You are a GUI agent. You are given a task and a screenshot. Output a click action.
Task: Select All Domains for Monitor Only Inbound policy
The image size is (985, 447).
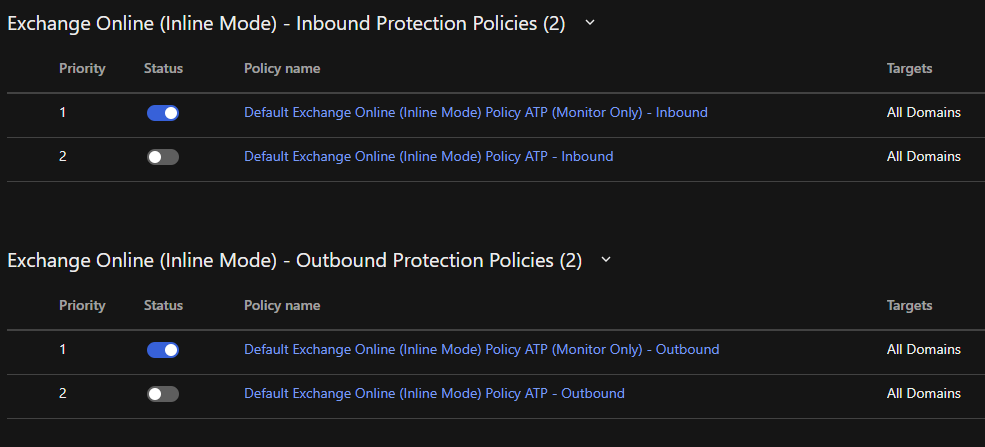pos(923,113)
